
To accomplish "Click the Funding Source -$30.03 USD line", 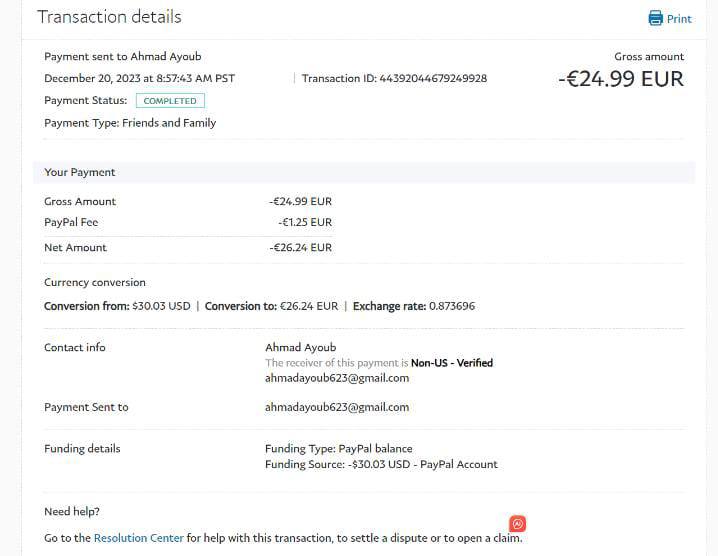I will pos(381,464).
